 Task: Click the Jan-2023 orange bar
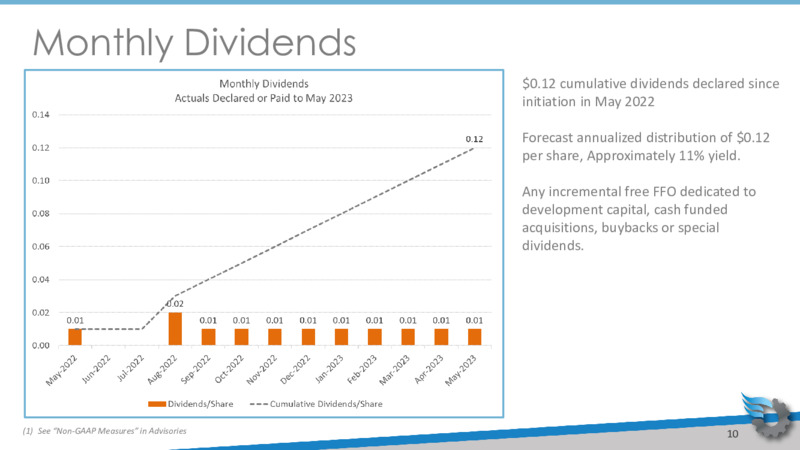[x=341, y=337]
